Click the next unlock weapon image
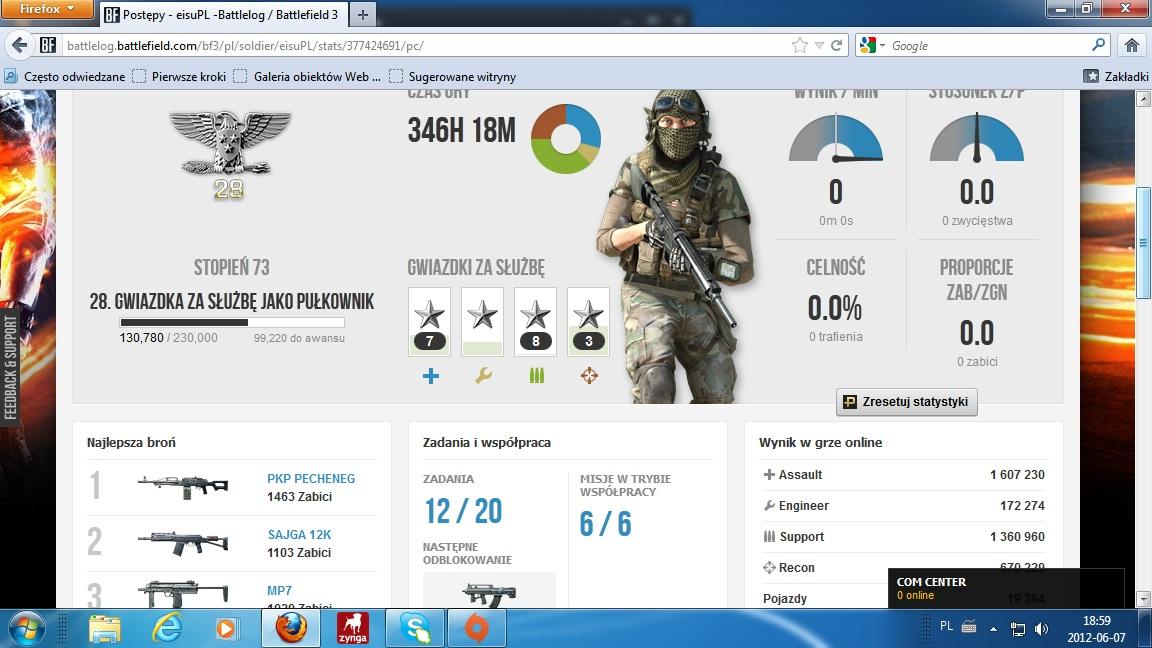The height and width of the screenshot is (648, 1152). (489, 593)
